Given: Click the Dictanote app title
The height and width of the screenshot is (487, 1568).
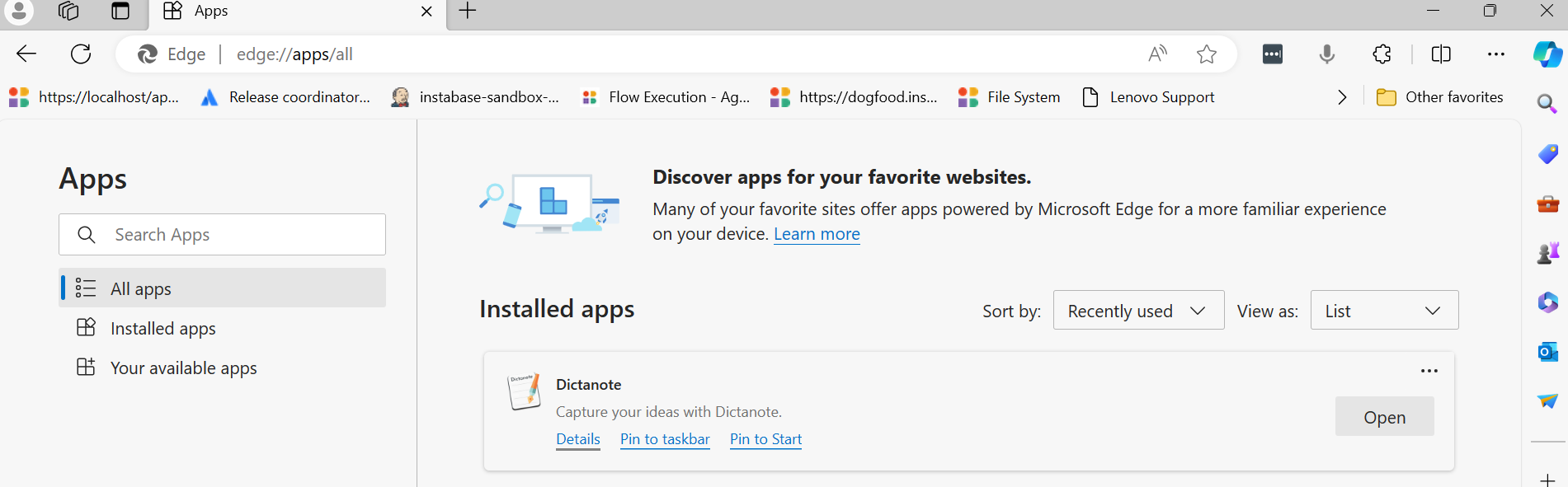Looking at the screenshot, I should pos(588,385).
